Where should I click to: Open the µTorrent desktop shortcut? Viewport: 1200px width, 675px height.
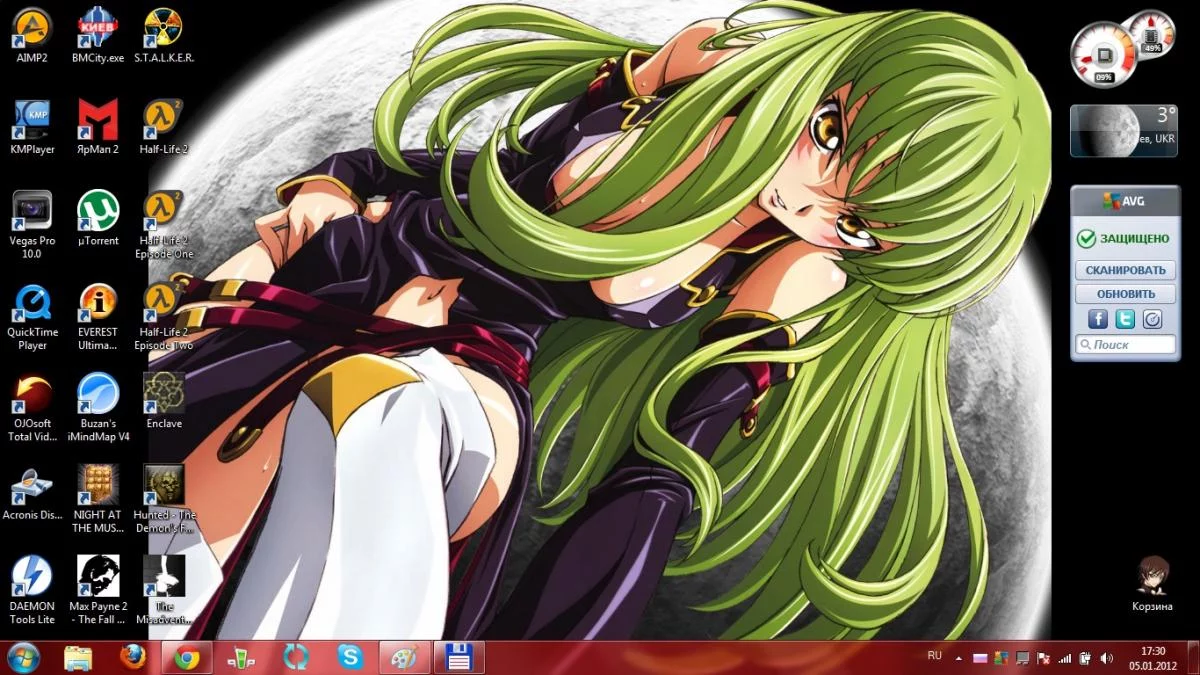point(98,218)
